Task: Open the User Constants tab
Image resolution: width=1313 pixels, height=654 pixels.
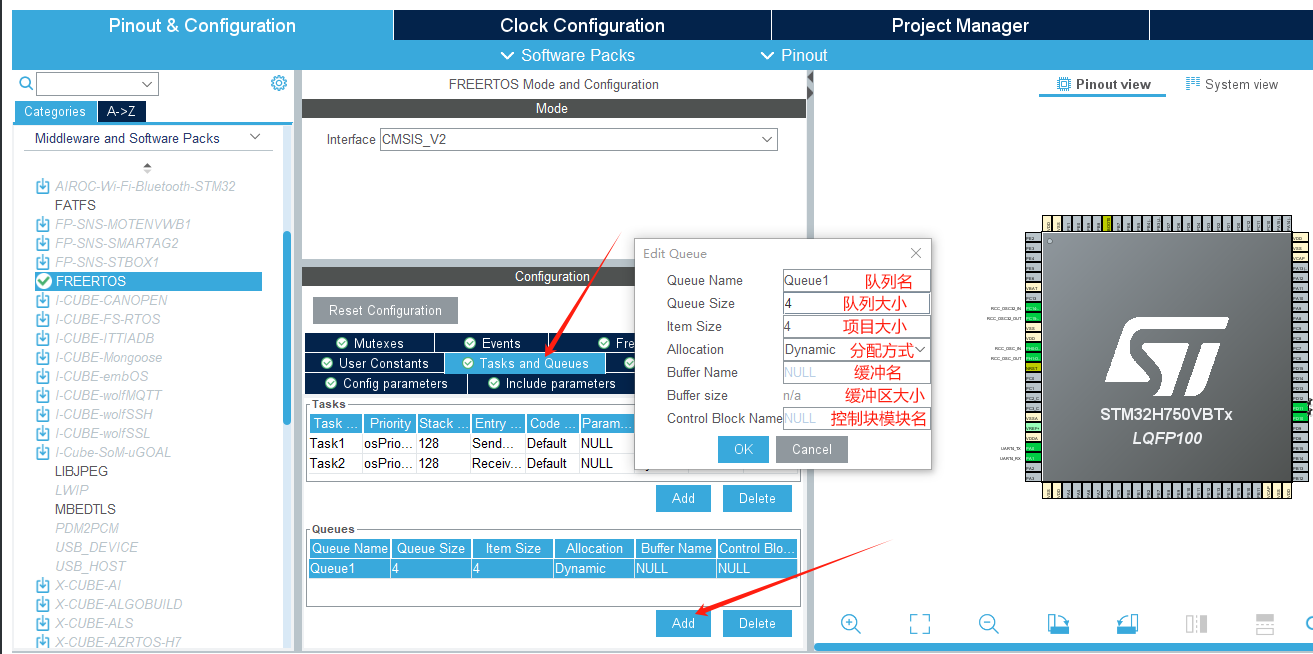Action: click(374, 363)
